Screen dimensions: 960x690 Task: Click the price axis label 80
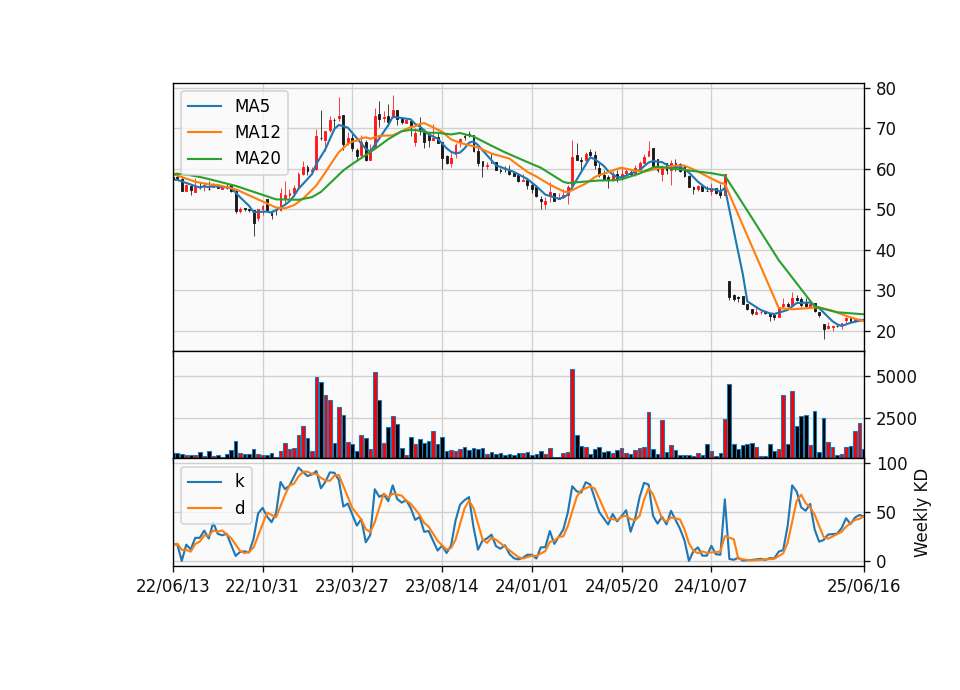(886, 89)
